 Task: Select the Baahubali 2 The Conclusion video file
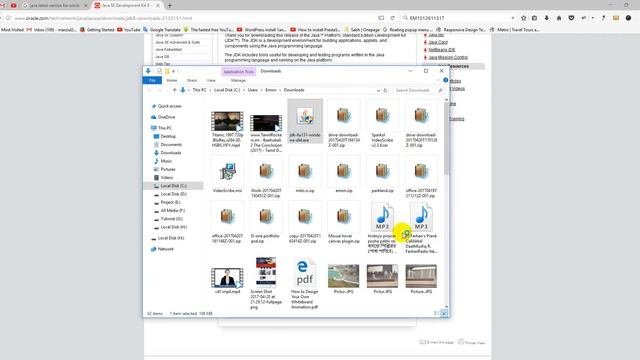[266, 133]
